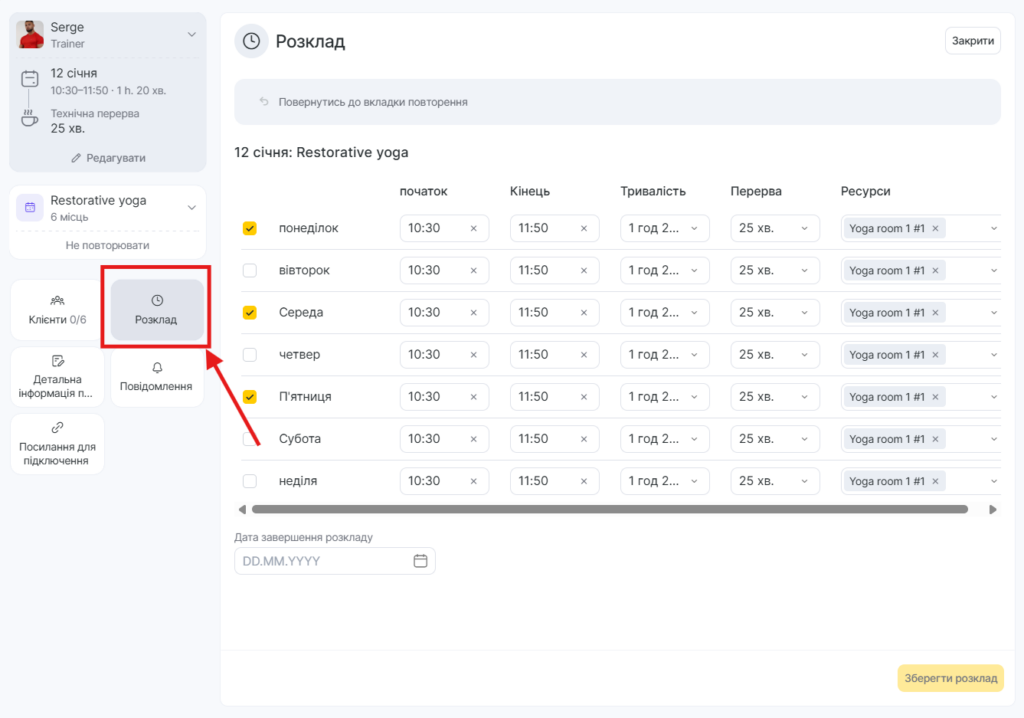The image size is (1024, 718).
Task: Clear the Monday start time with the x icon
Action: click(473, 229)
